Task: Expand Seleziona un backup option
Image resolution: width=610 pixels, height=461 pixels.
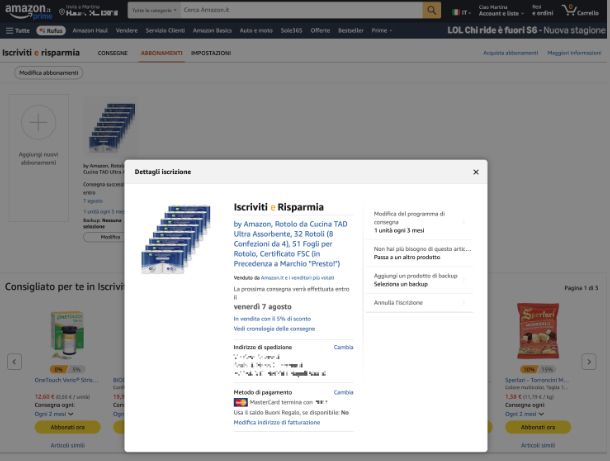Action: [420, 280]
